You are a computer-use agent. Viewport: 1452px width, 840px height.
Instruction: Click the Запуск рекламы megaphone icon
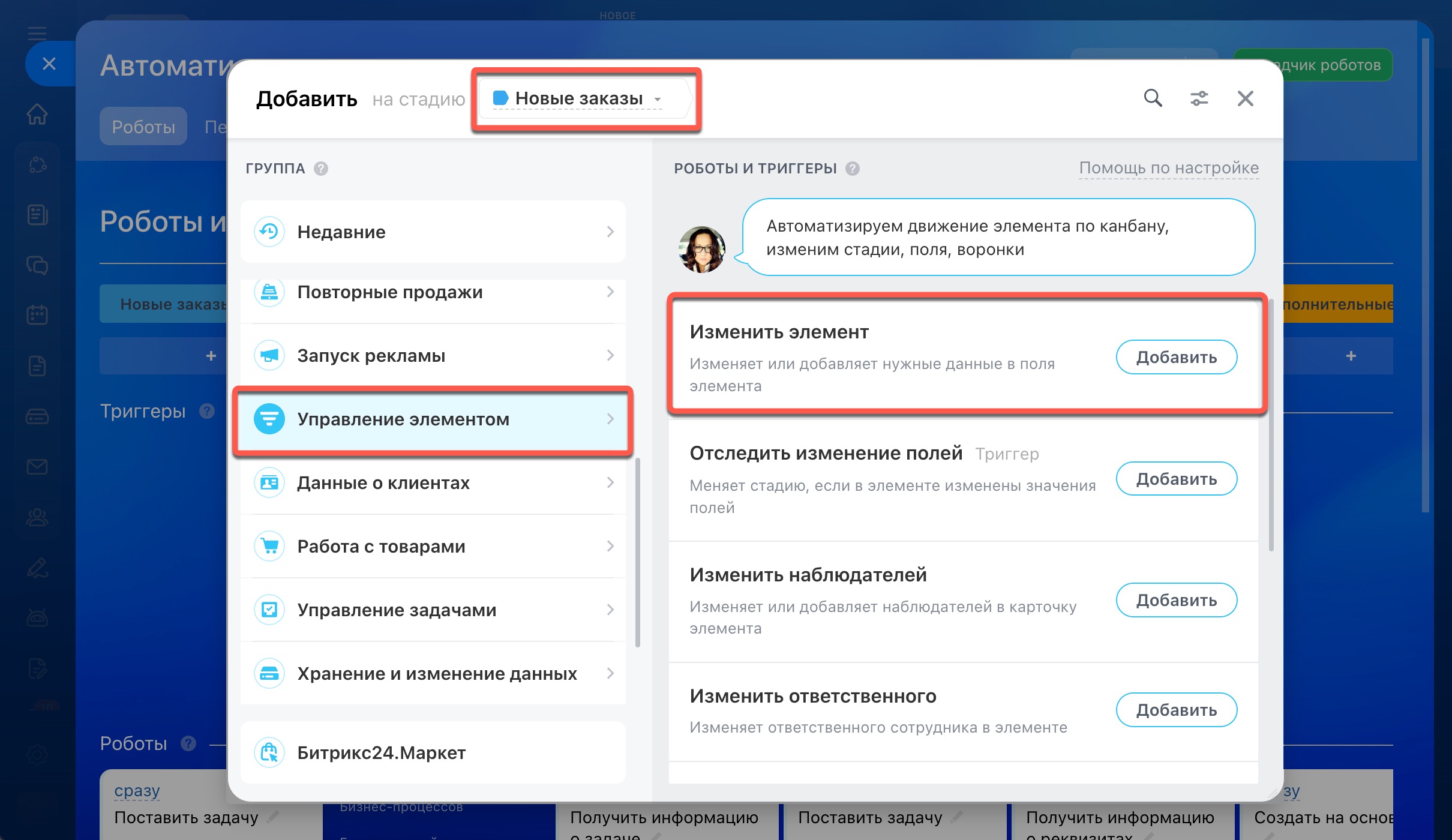click(269, 356)
